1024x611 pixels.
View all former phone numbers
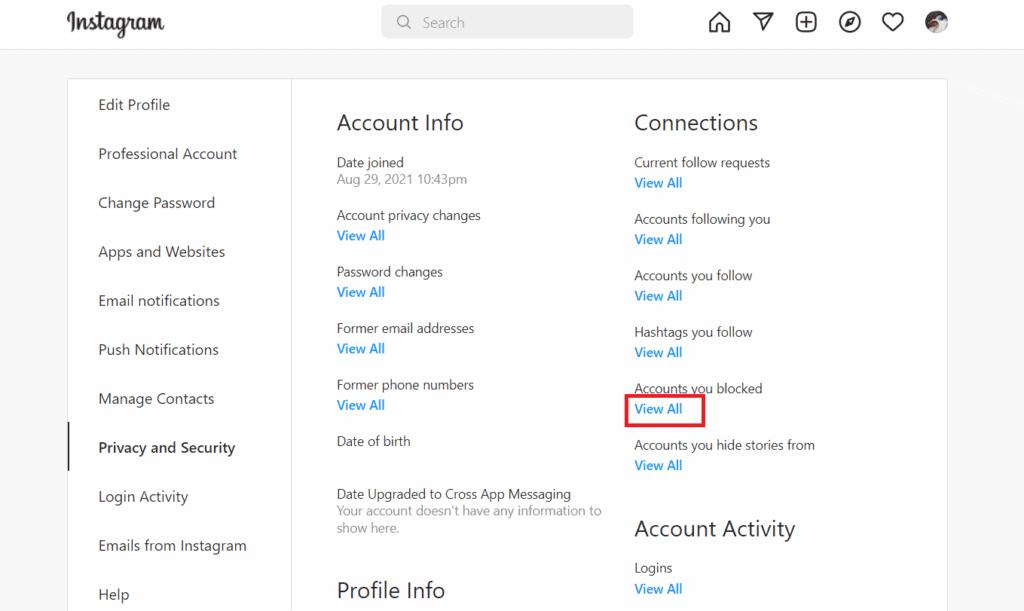360,405
